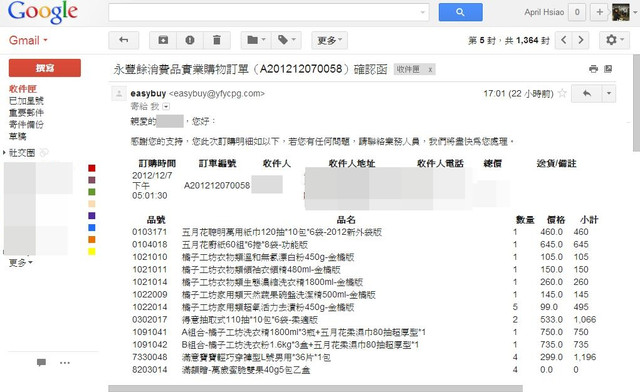Screen dimensions: 640x392
Task: Show recipient details dropdown next to 寄給 我
Action: click(x=166, y=107)
